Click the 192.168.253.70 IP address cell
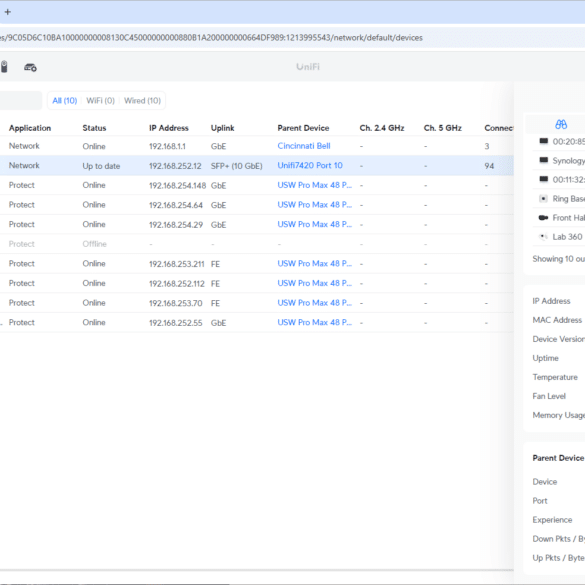Screen dimensions: 585x585 176,303
